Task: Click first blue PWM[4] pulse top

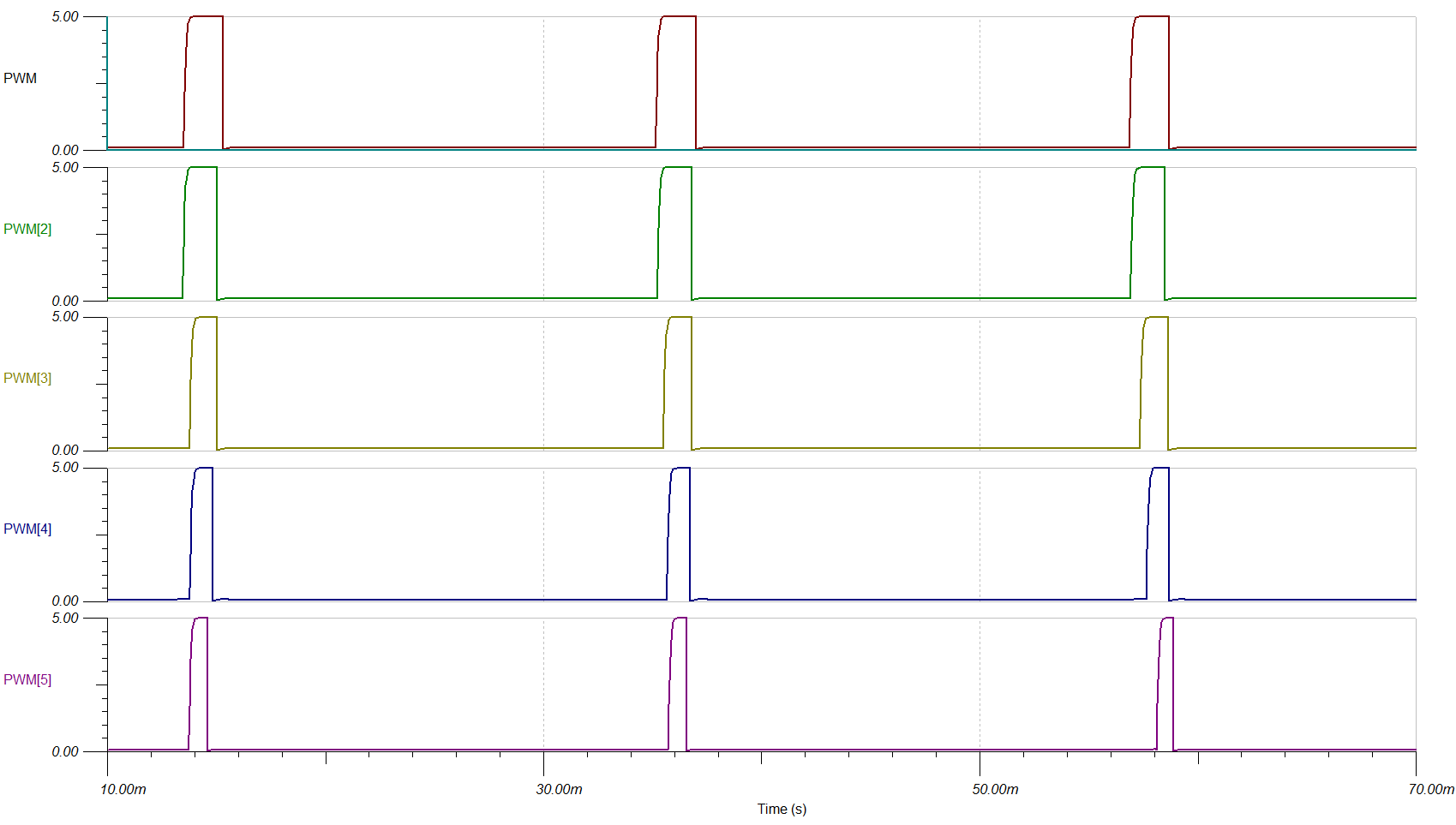Action: click(x=204, y=468)
